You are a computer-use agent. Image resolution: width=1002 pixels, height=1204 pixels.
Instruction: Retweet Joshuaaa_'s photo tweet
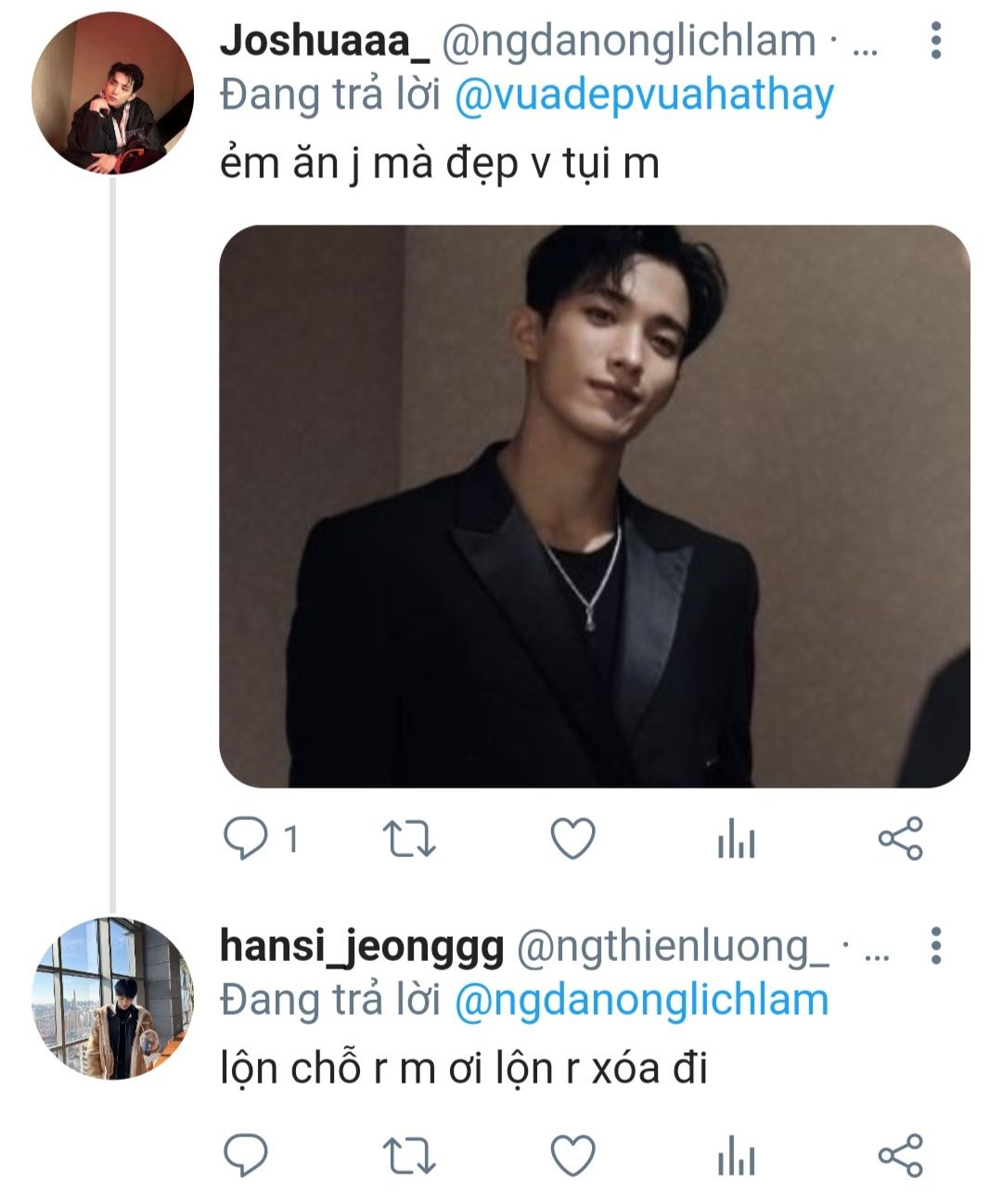coord(409,839)
